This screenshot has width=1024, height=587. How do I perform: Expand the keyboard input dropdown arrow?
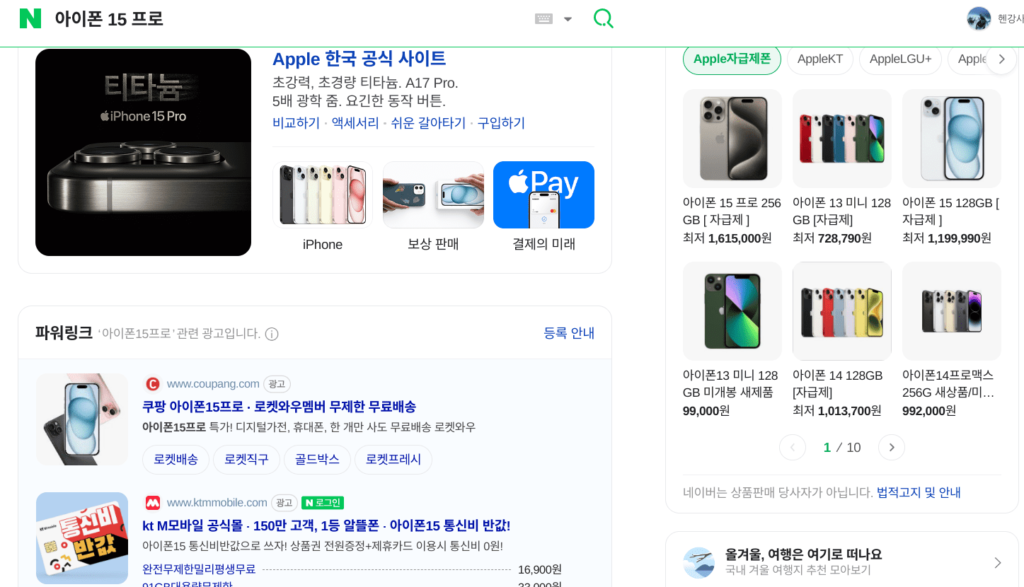(568, 19)
